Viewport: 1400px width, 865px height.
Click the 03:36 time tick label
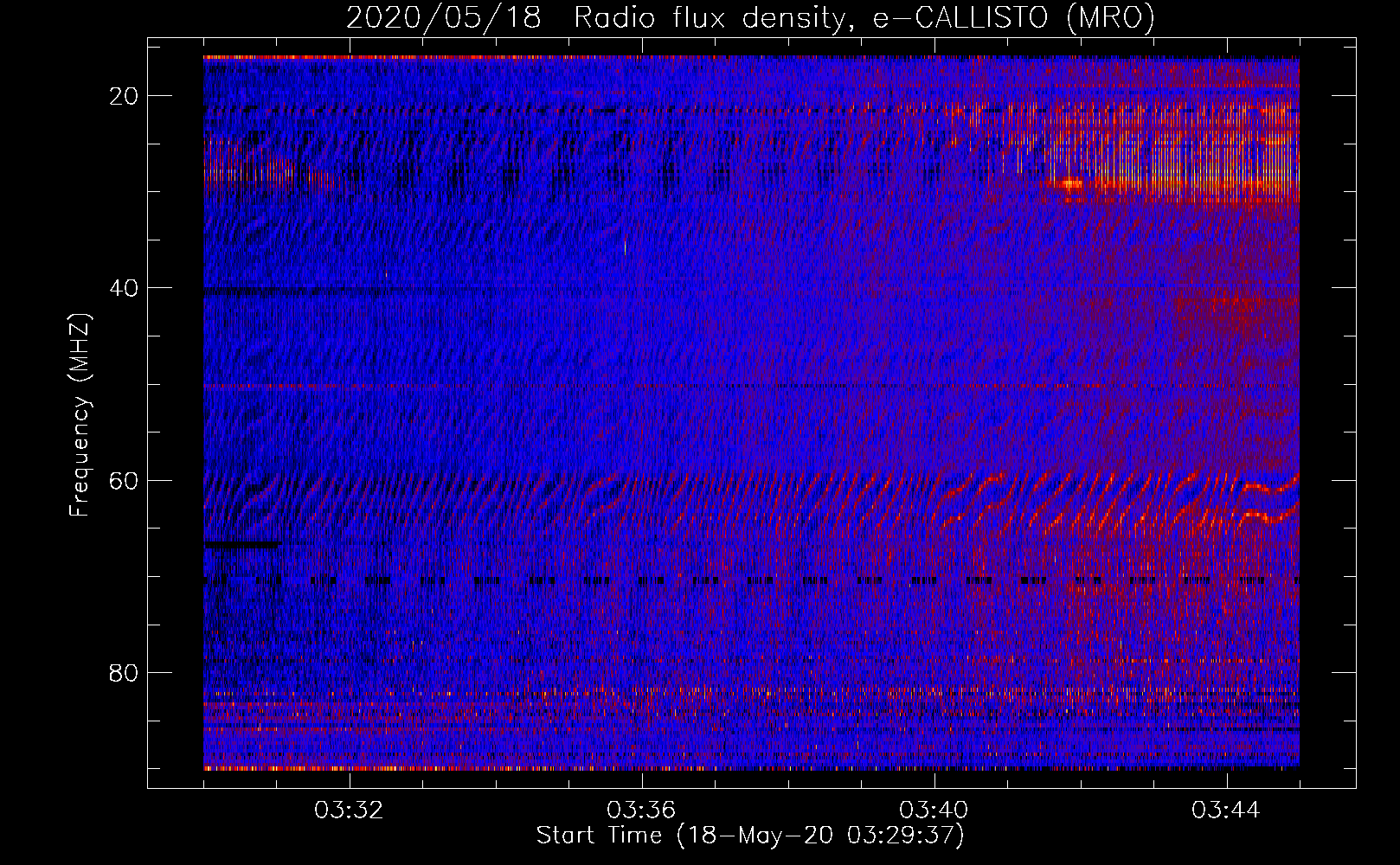click(x=641, y=811)
